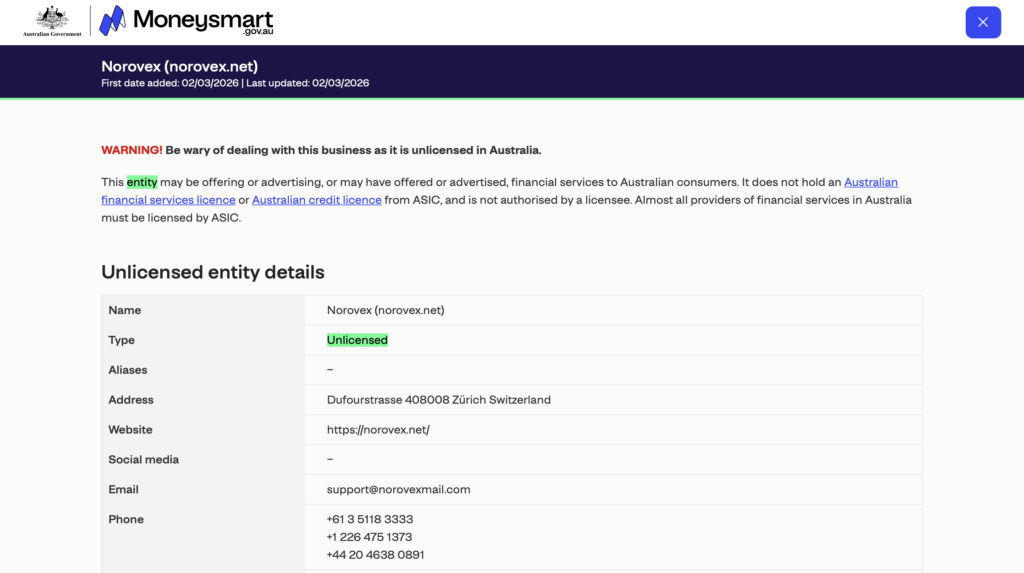Click the Norovex (norovex.net) header title
The image size is (1024, 573).
[180, 66]
